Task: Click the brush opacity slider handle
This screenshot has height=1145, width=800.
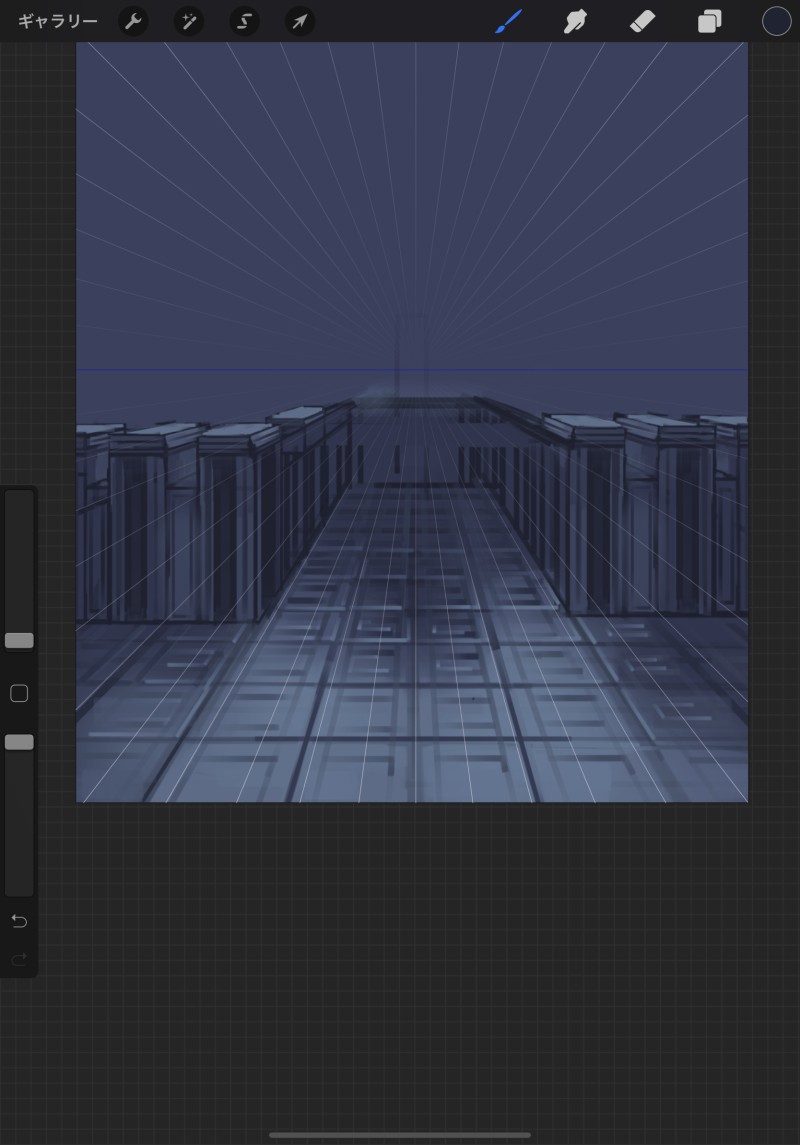Action: [x=19, y=742]
